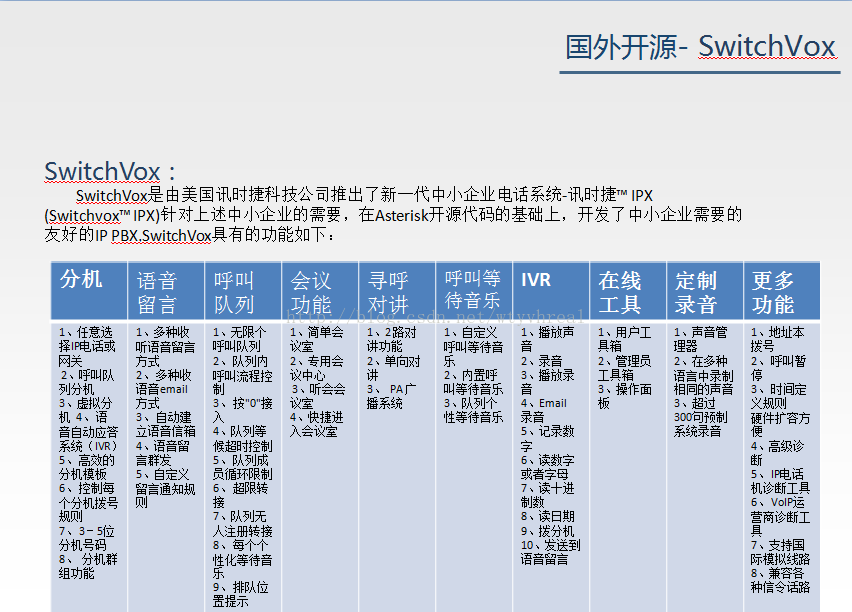Click "5、自定义留言通知规则" entry
Screen dimensions: 852x612
click(165, 488)
